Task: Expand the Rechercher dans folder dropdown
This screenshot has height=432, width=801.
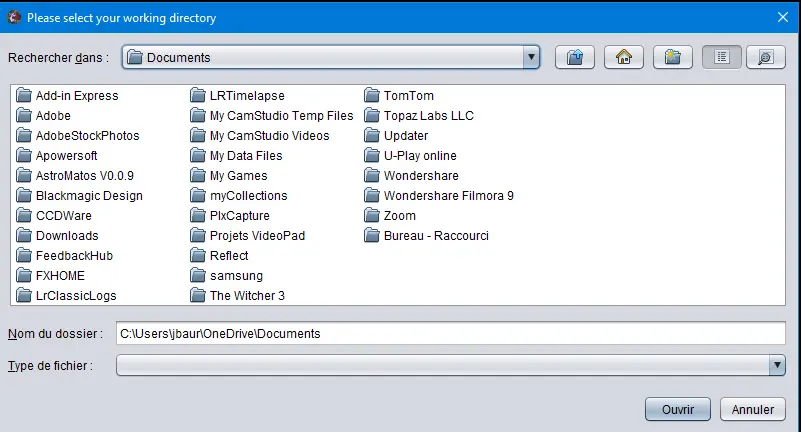Action: click(x=531, y=57)
